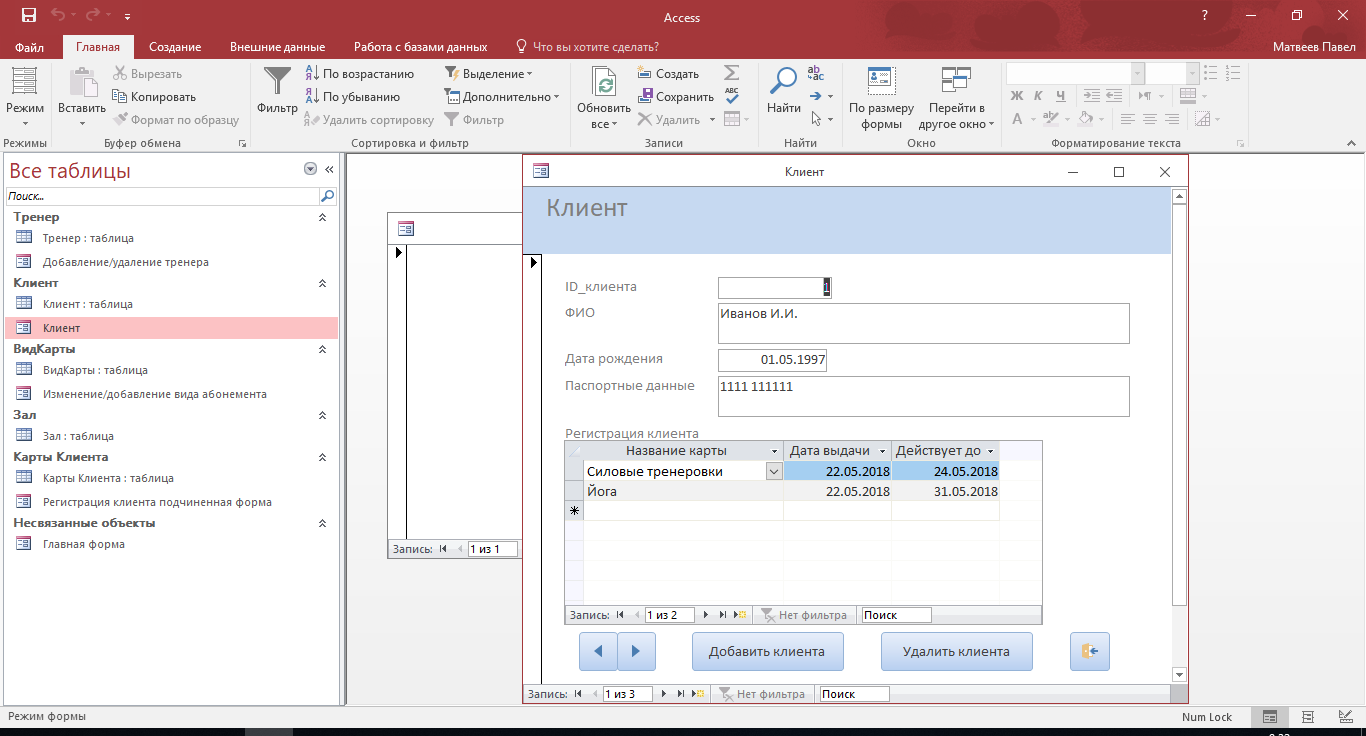Click the Паспортные данные field
This screenshot has width=1366, height=736.
tap(924, 396)
